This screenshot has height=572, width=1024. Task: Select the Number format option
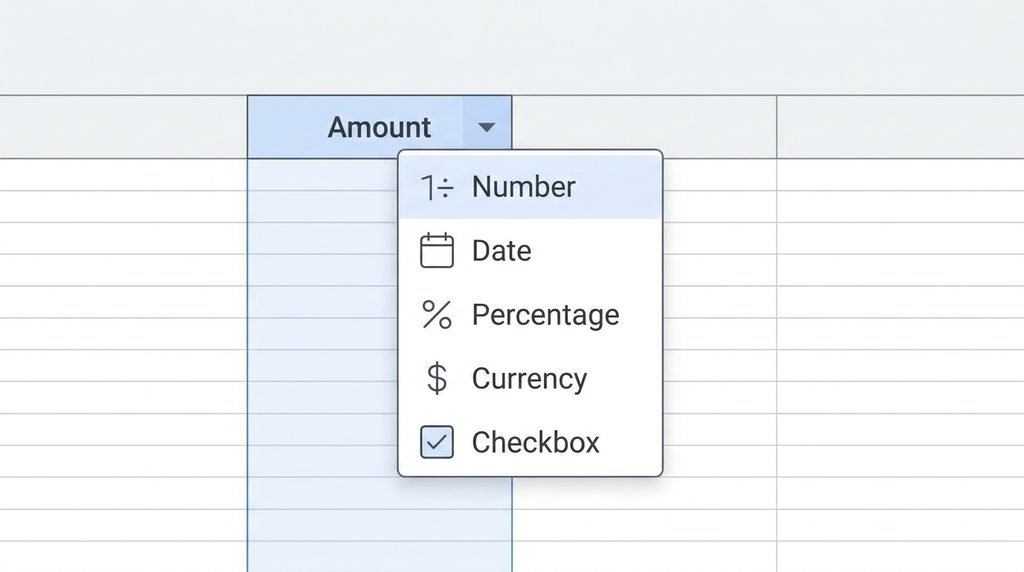tap(530, 187)
